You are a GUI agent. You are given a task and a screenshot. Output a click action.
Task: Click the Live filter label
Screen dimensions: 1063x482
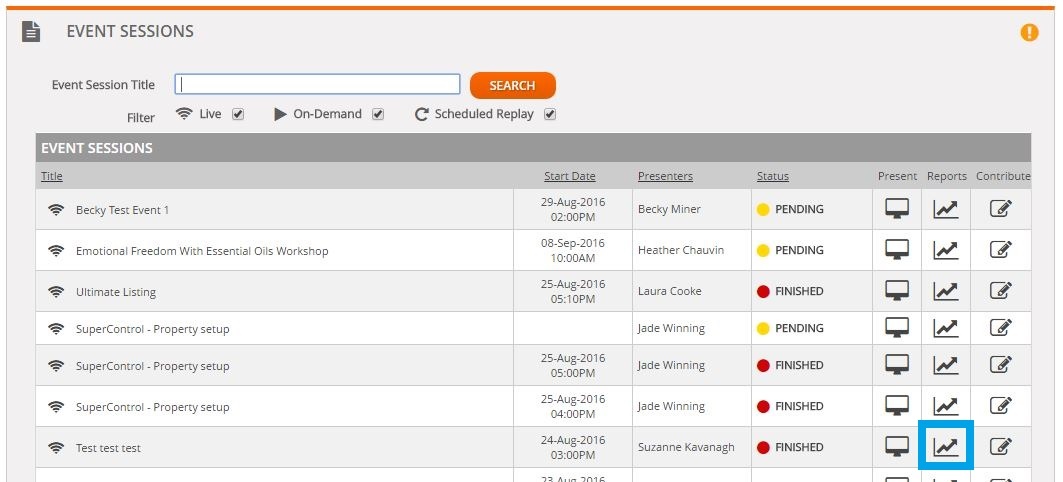(210, 114)
